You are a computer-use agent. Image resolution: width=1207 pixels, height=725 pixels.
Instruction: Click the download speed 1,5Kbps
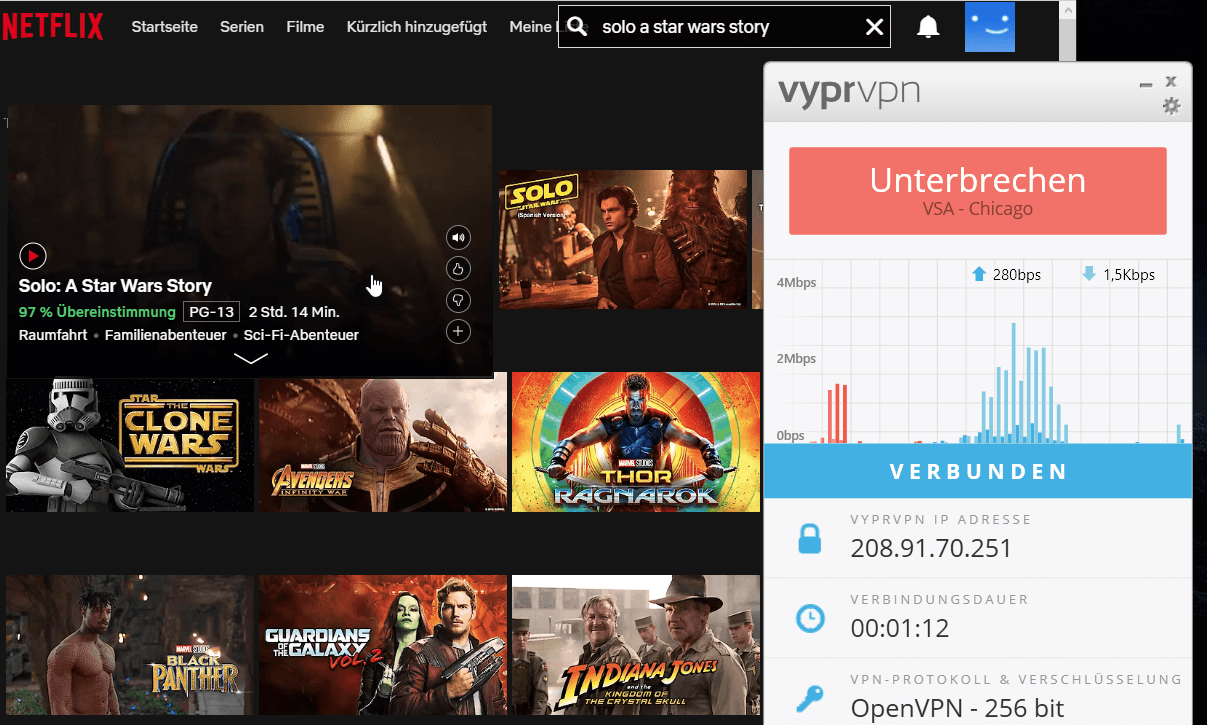click(1129, 274)
